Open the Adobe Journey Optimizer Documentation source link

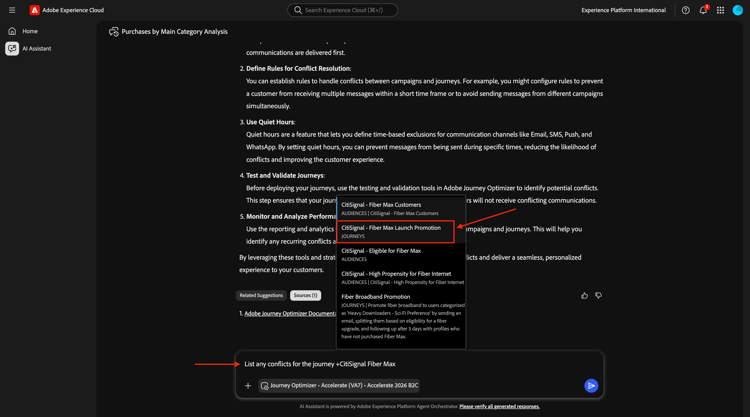tap(290, 314)
